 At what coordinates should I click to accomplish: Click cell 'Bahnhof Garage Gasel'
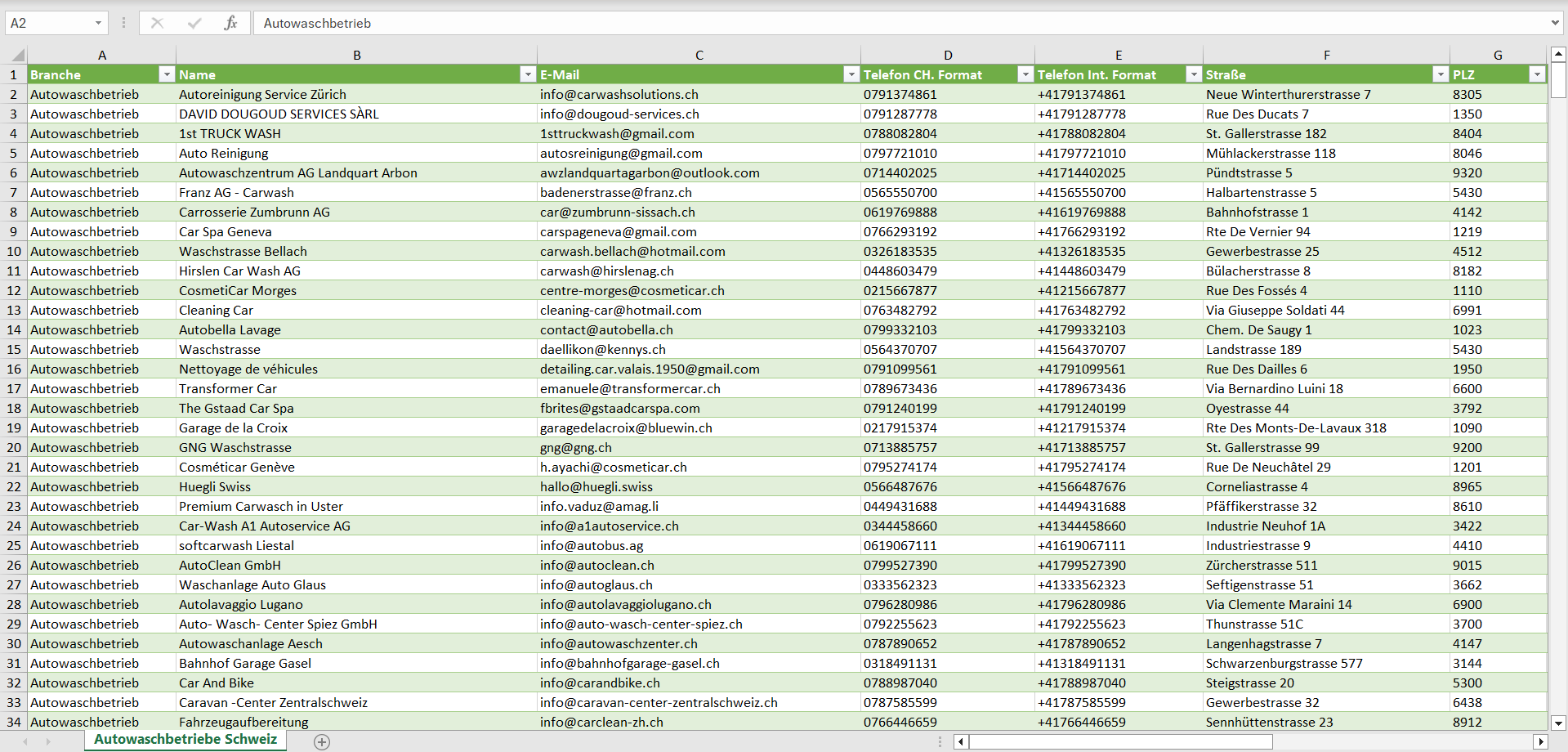[x=356, y=663]
